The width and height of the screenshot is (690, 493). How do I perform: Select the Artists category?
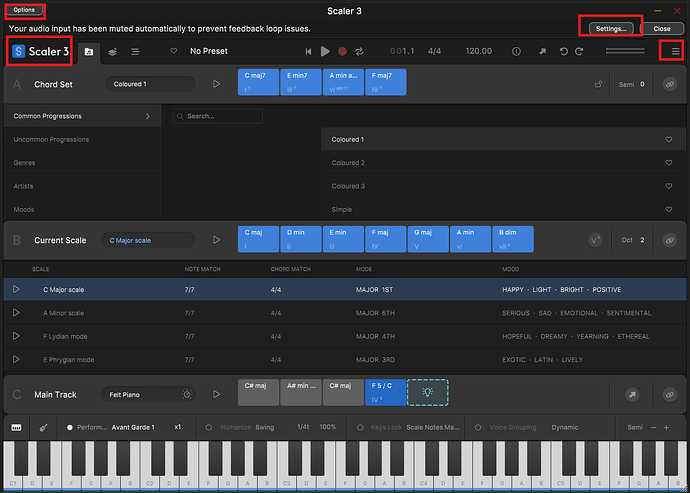[83, 186]
